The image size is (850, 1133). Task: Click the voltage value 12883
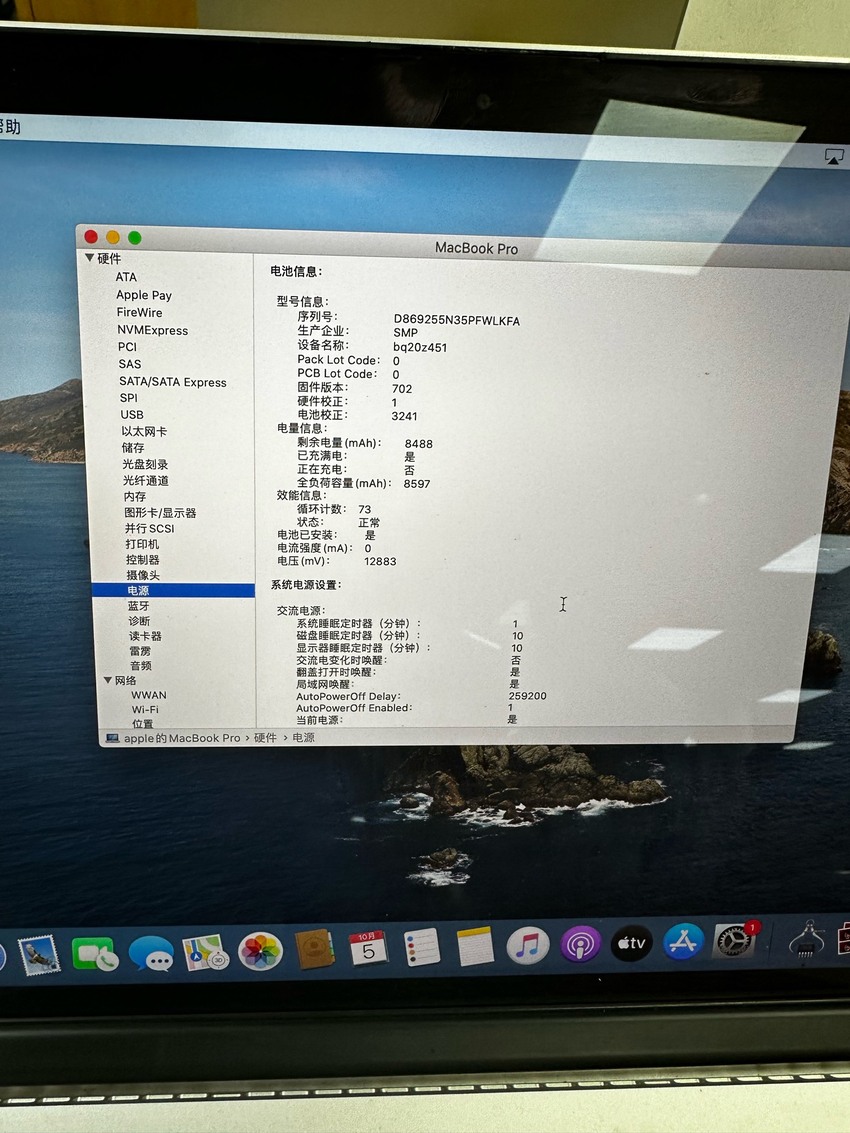[380, 561]
